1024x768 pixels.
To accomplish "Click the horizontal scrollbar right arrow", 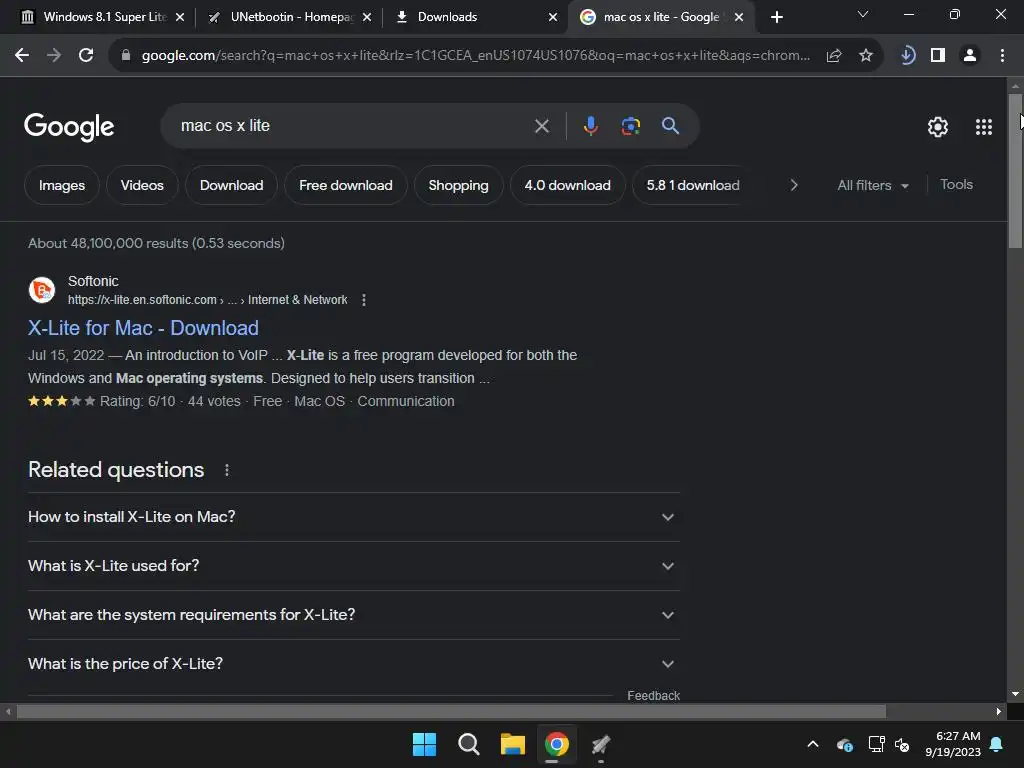I will click(x=999, y=711).
